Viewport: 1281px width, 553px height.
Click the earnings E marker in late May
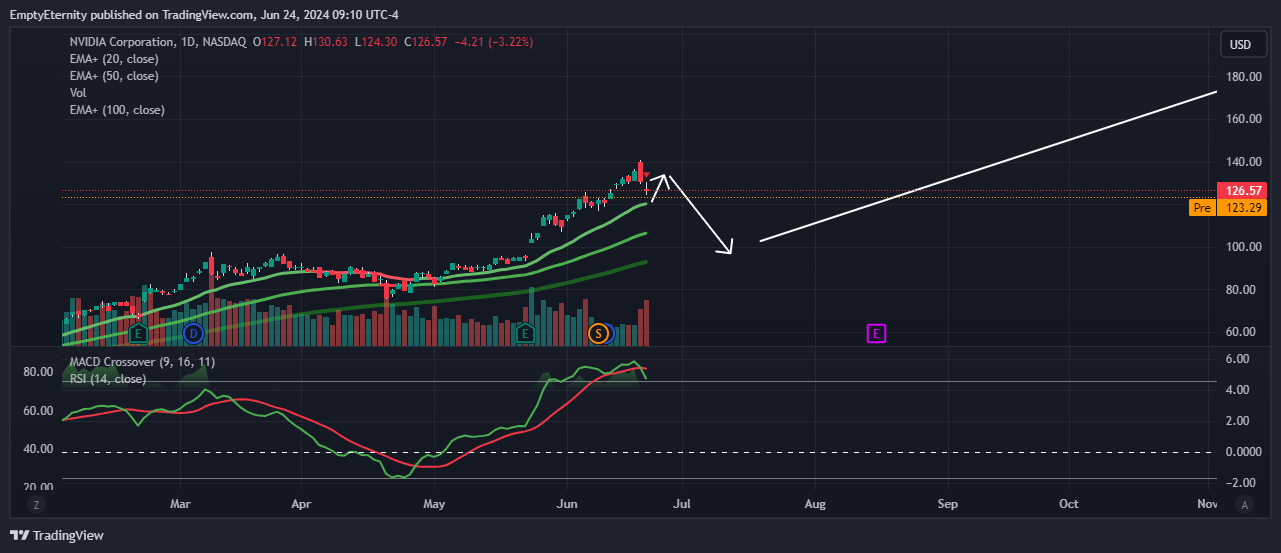[x=525, y=333]
